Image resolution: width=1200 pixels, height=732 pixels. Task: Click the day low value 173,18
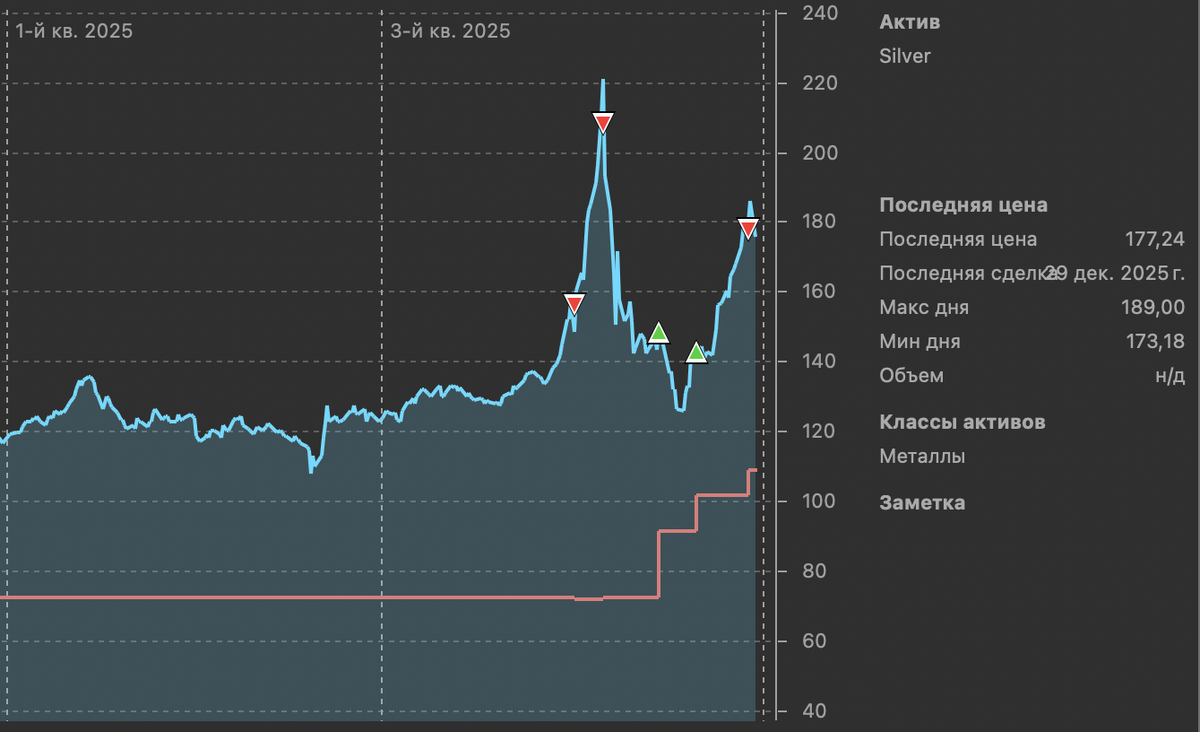(1155, 342)
